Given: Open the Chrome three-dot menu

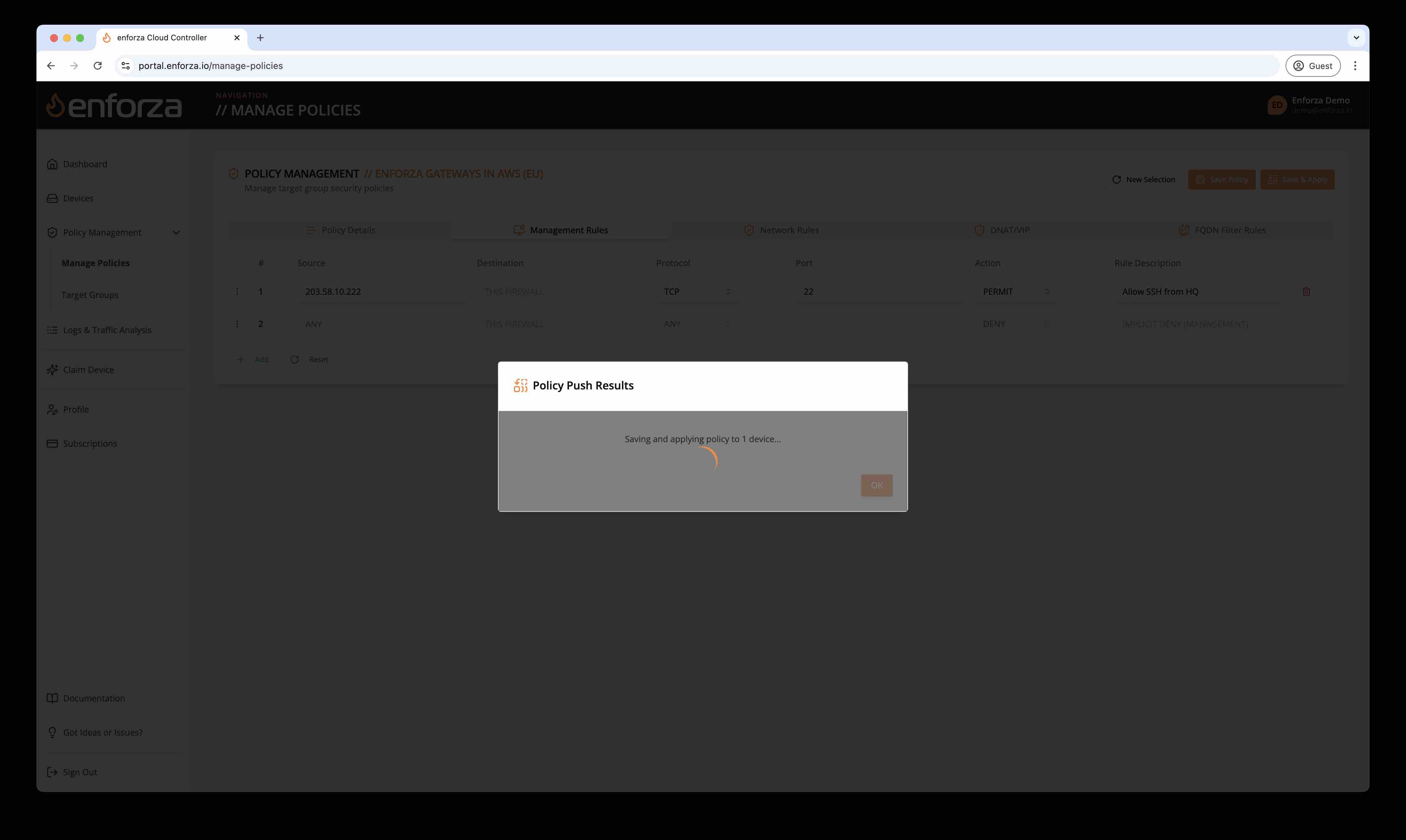Looking at the screenshot, I should click(1355, 66).
